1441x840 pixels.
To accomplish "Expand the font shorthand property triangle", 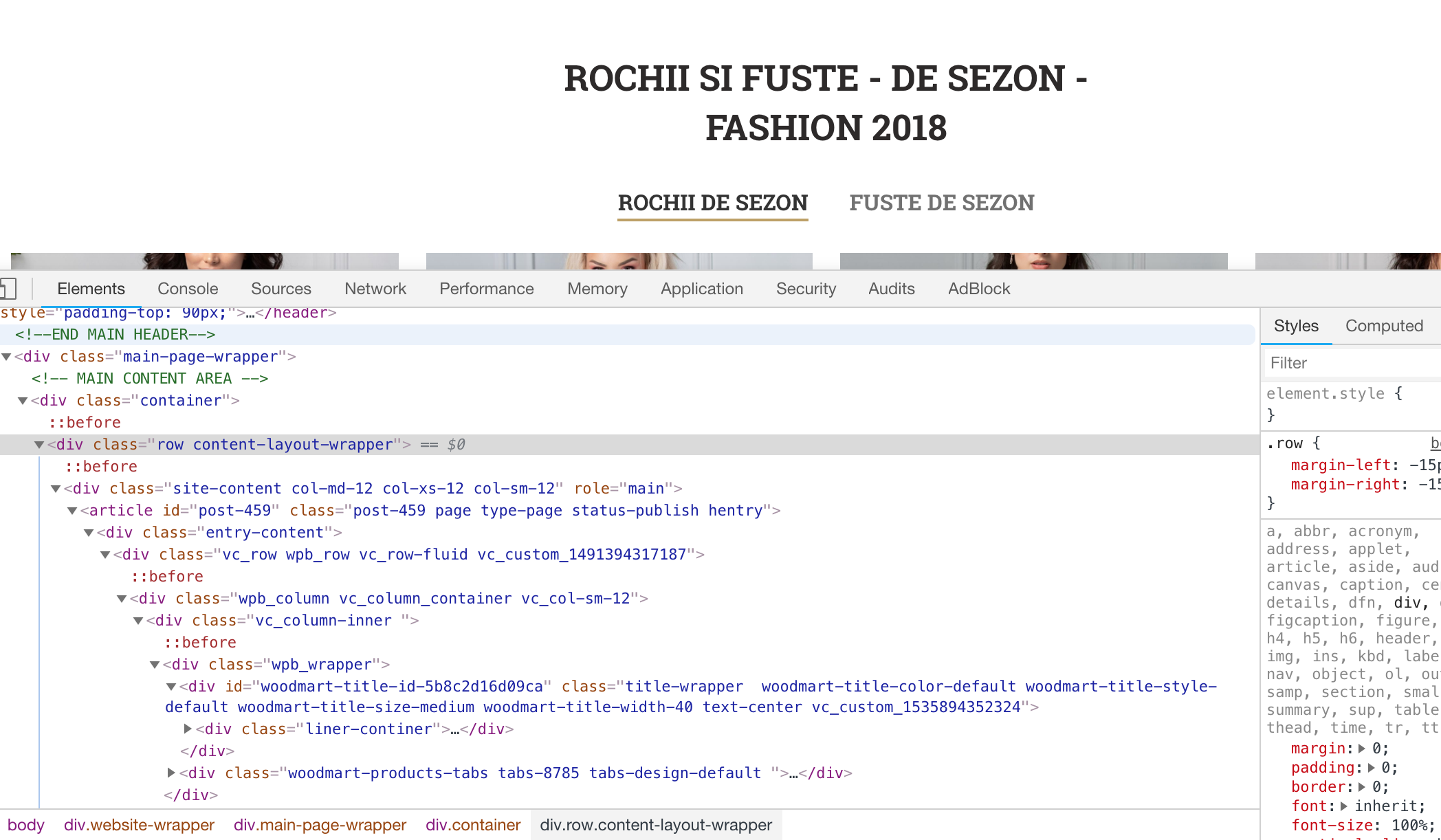I will point(1344,806).
